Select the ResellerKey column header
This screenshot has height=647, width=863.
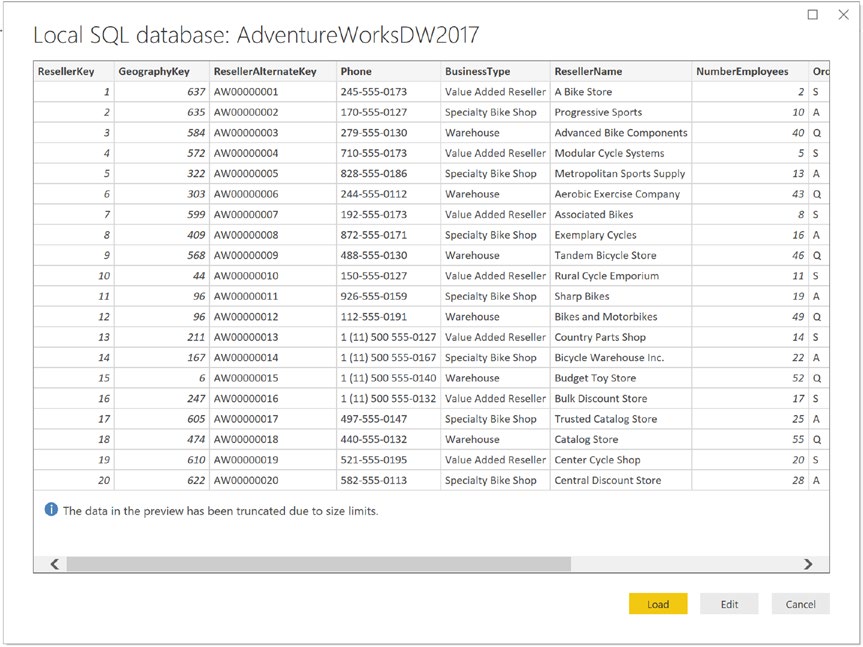point(74,72)
